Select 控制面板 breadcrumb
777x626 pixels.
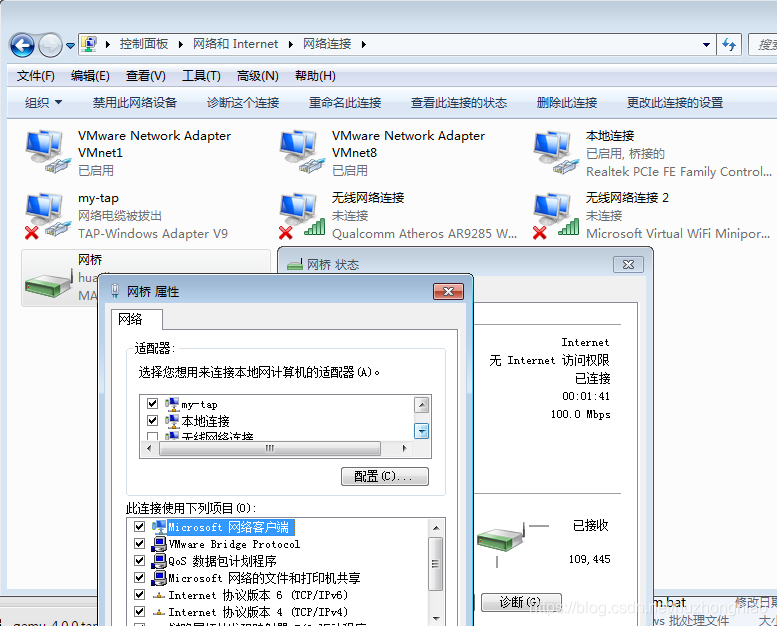pos(144,44)
